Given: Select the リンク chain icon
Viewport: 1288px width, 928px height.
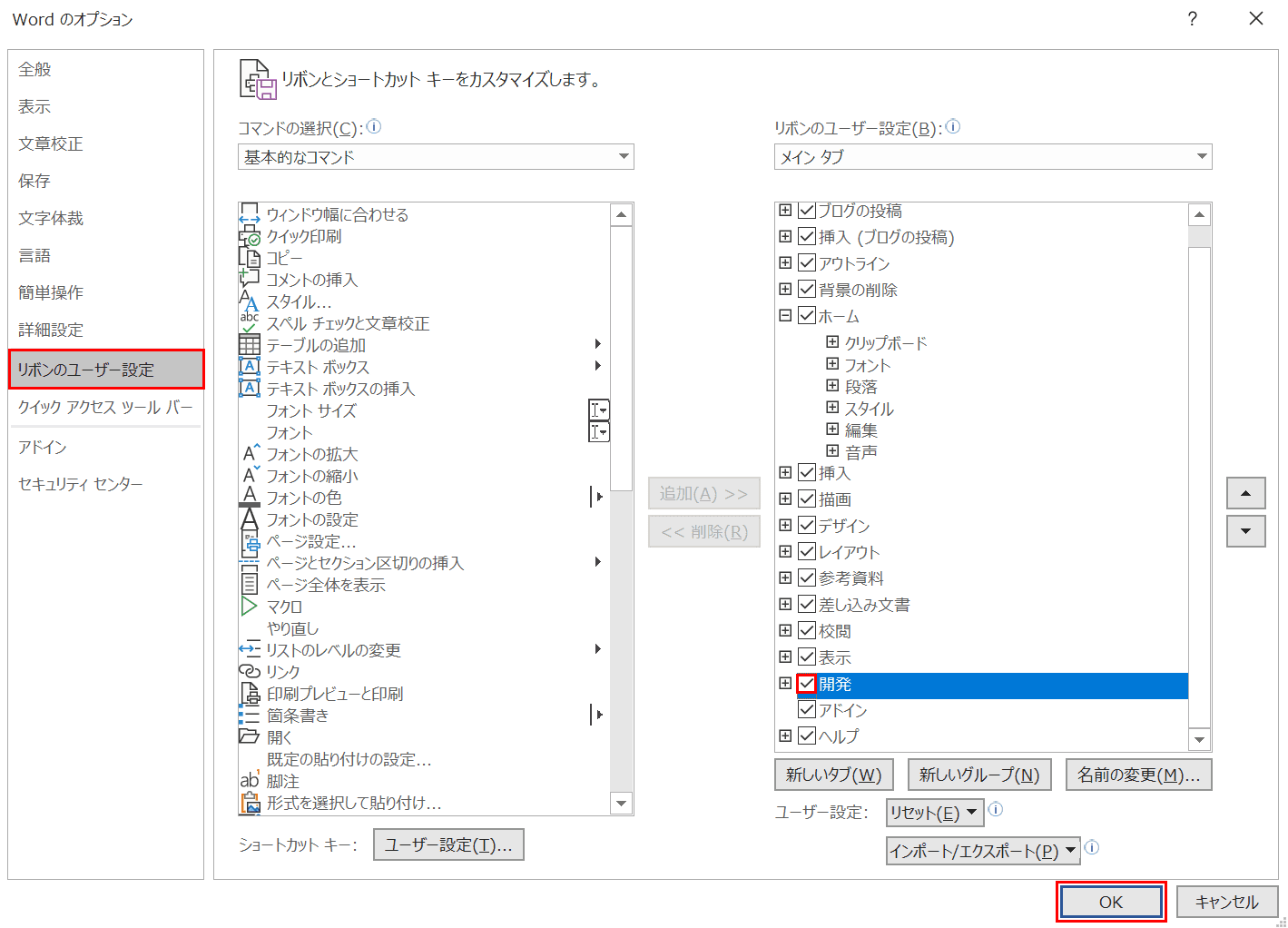Looking at the screenshot, I should pos(250,672).
